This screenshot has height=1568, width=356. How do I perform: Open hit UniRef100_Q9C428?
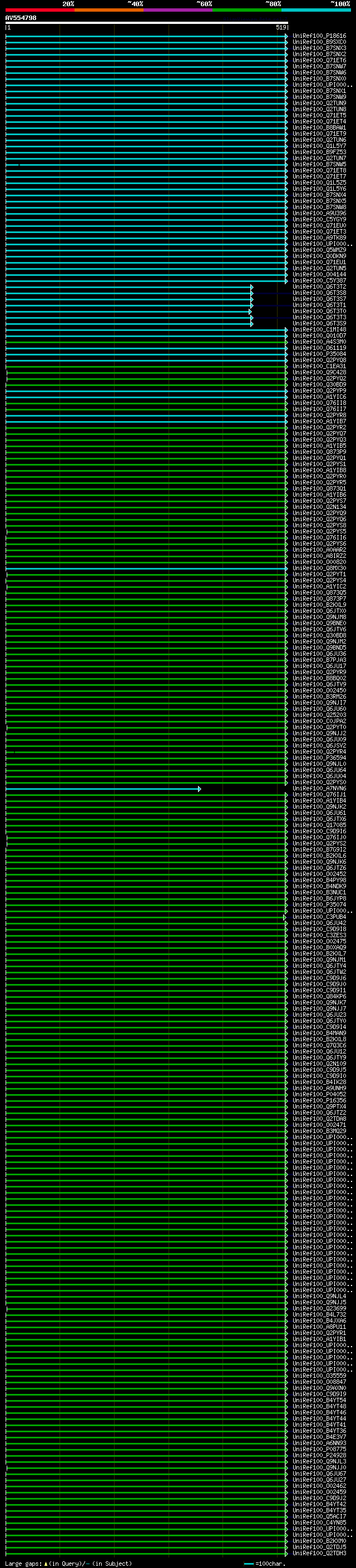319,373
